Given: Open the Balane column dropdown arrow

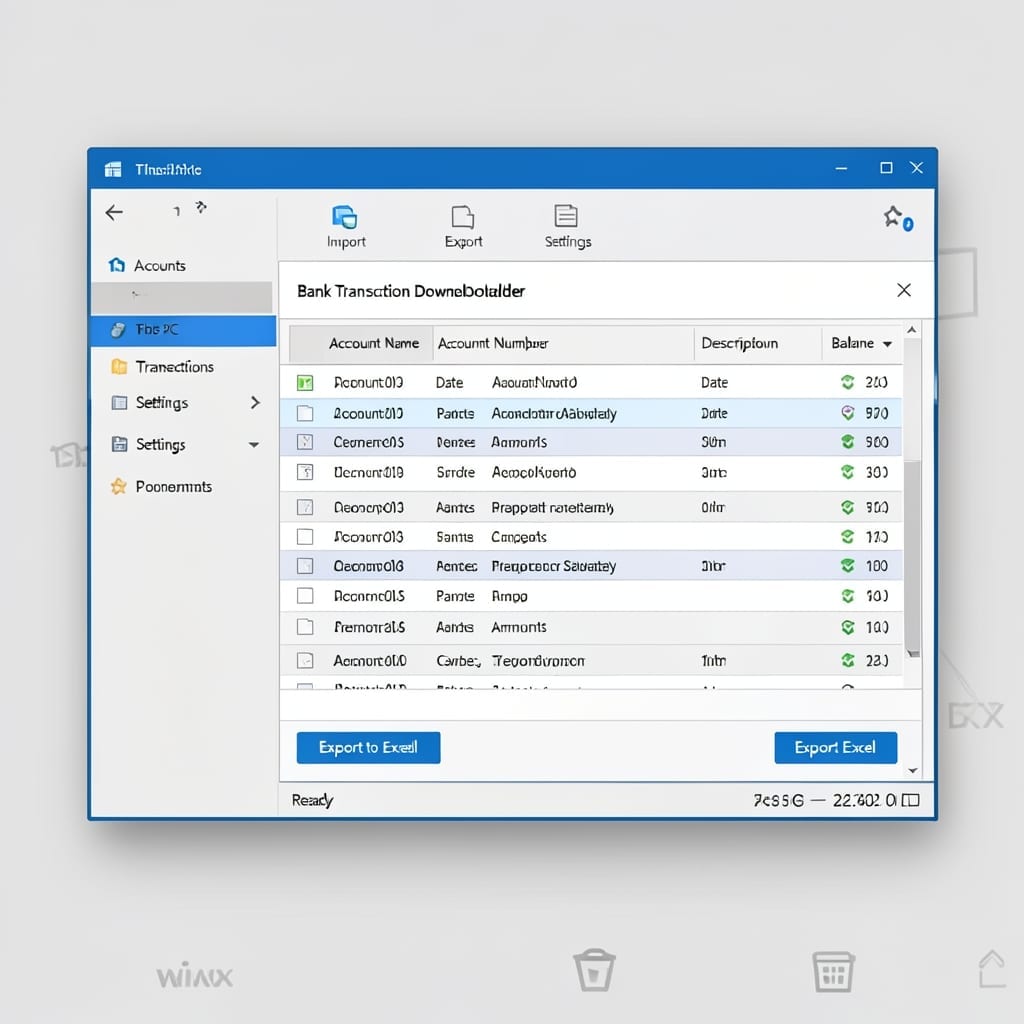Looking at the screenshot, I should [888, 344].
